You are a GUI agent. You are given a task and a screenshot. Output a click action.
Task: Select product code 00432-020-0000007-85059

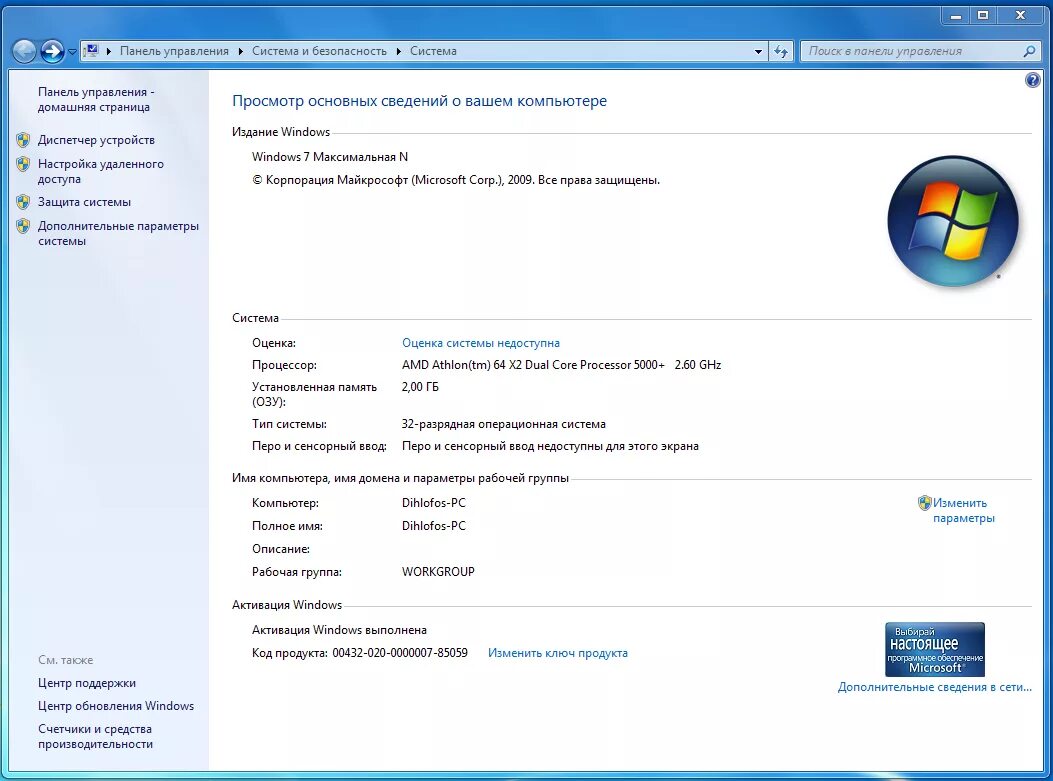(400, 653)
